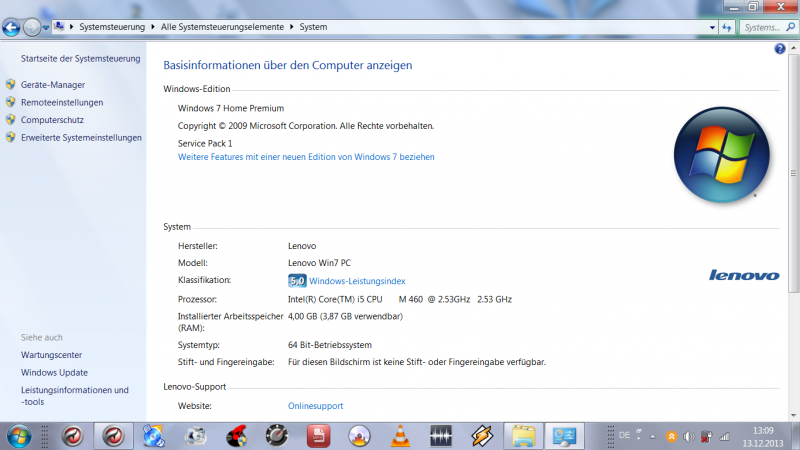Show hidden tray icons arrow

pyautogui.click(x=653, y=437)
